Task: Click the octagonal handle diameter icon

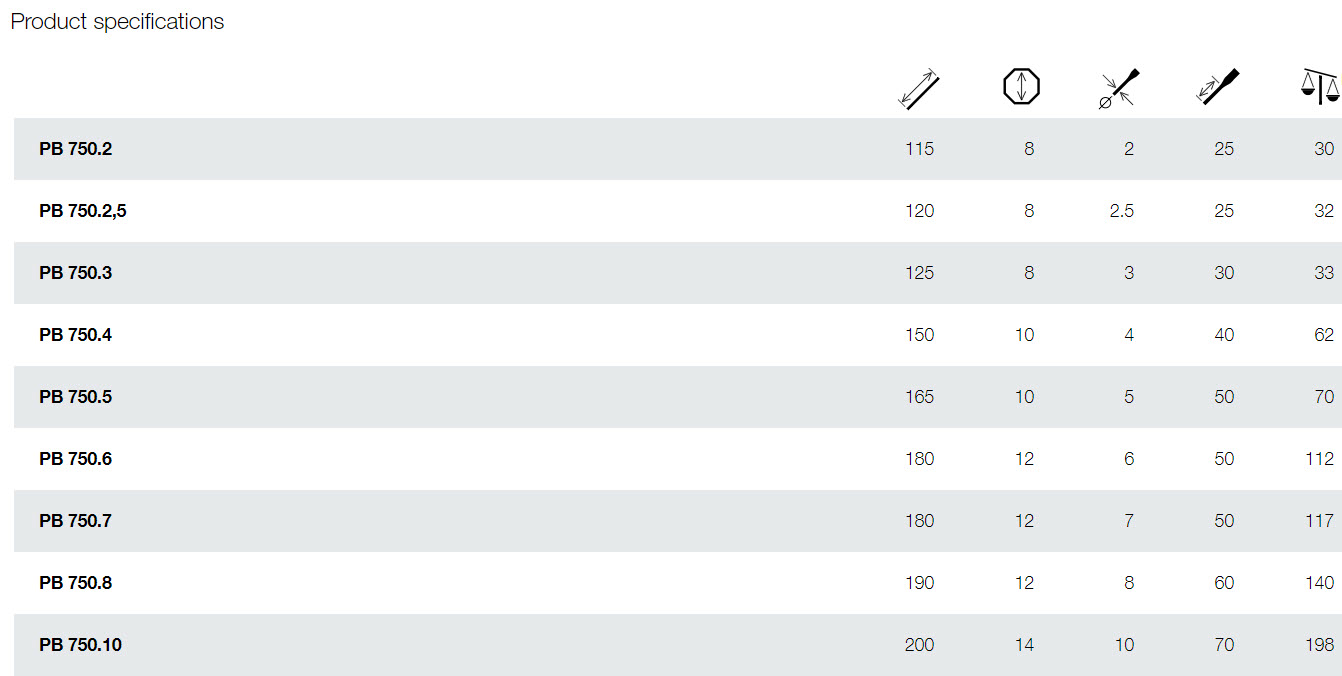Action: point(1021,86)
